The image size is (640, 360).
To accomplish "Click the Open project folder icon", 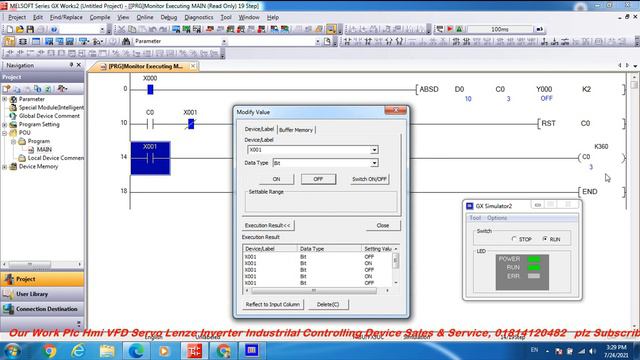I will tap(20, 29).
